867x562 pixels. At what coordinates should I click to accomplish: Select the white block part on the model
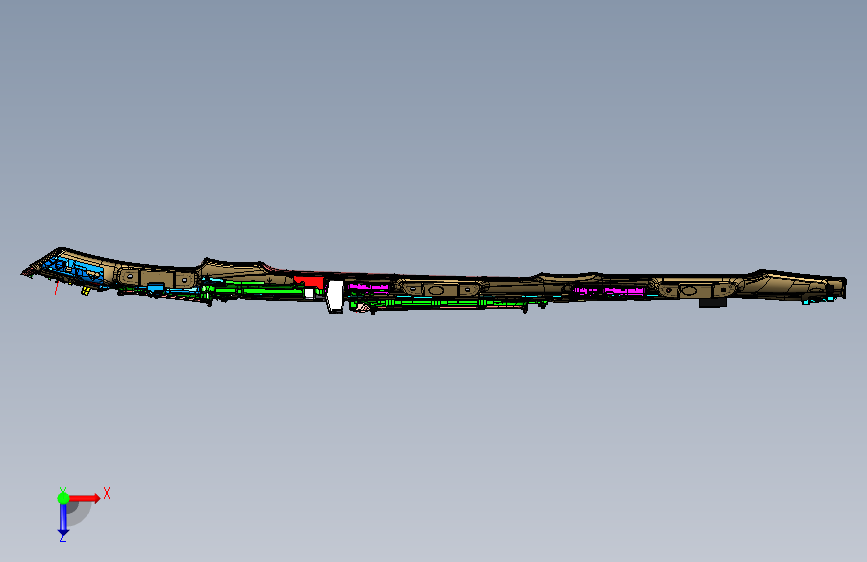point(335,296)
